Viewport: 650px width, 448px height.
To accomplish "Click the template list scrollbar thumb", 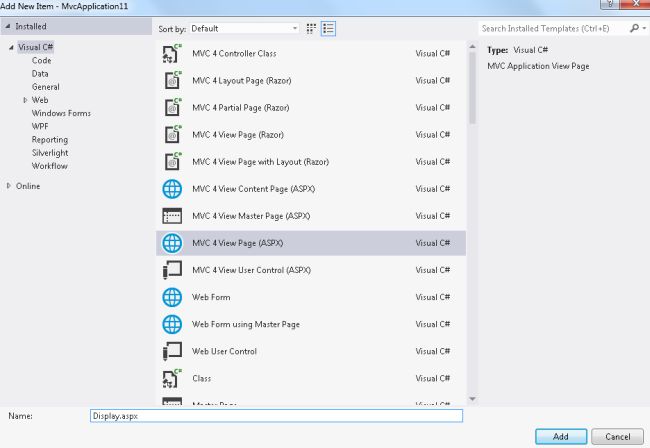I will [x=472, y=88].
